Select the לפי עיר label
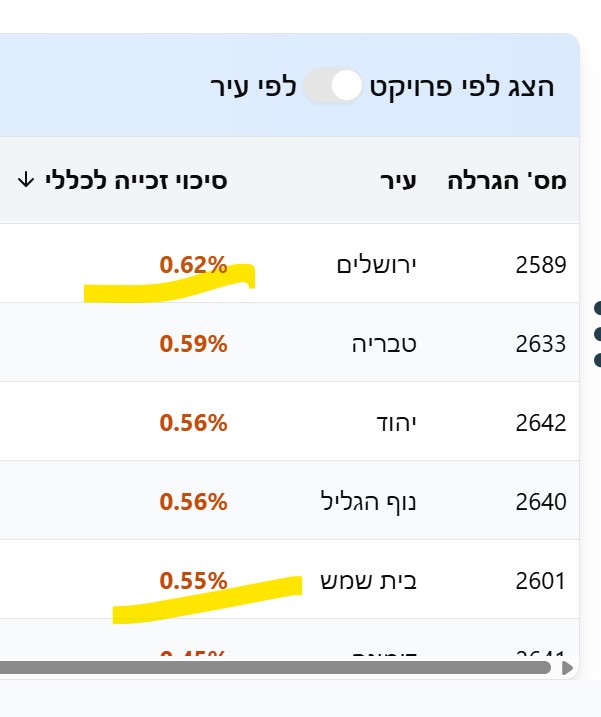 pyautogui.click(x=253, y=86)
